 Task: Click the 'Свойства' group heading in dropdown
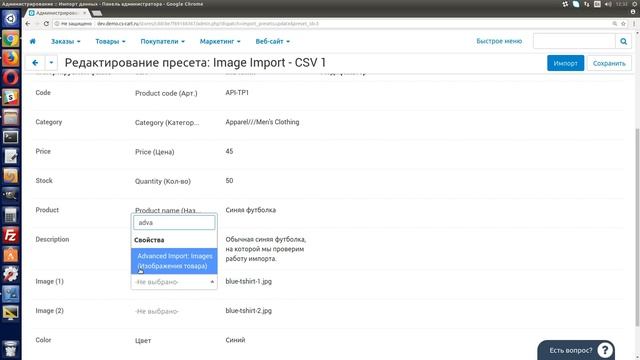pos(149,240)
